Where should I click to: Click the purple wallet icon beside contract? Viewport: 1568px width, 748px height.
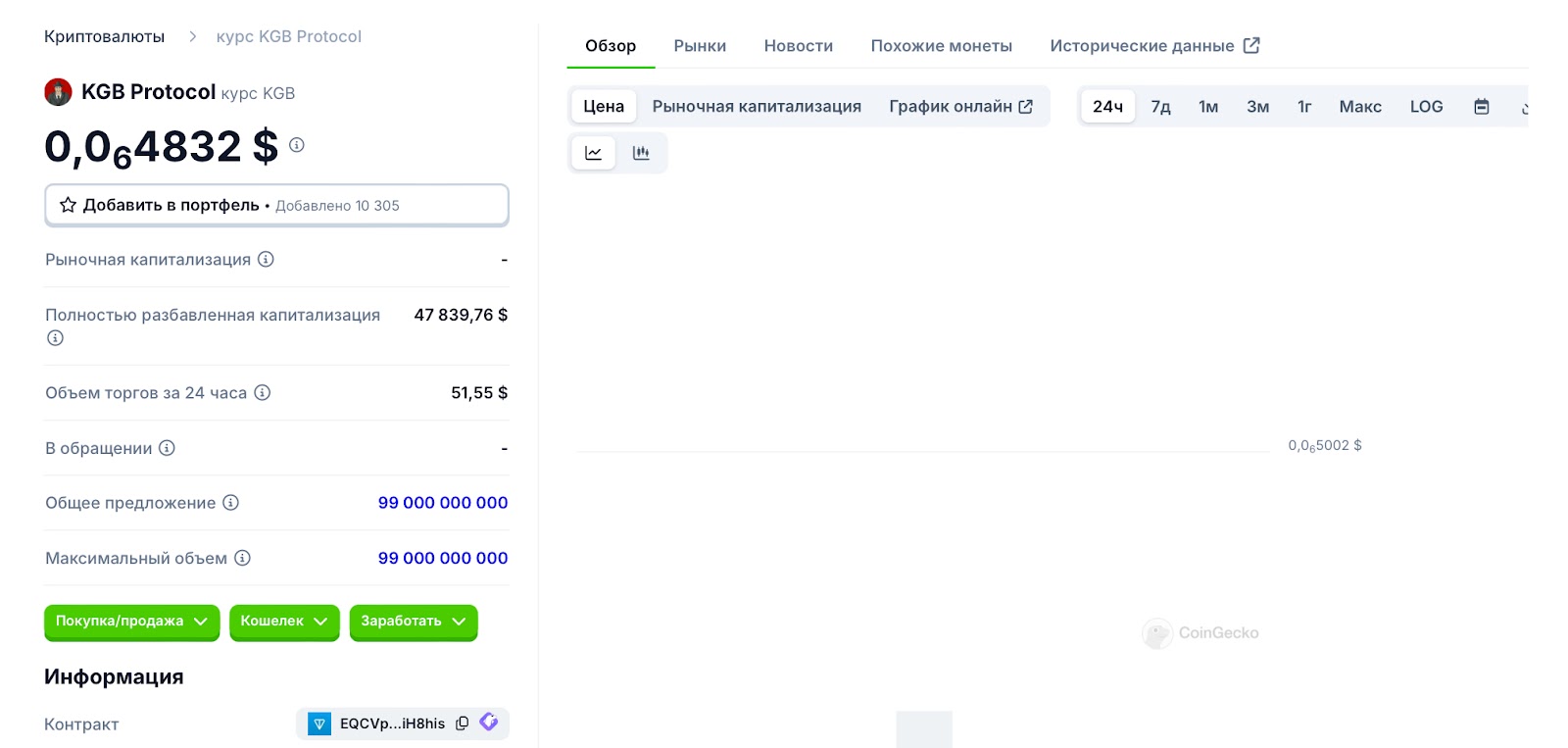tap(489, 723)
